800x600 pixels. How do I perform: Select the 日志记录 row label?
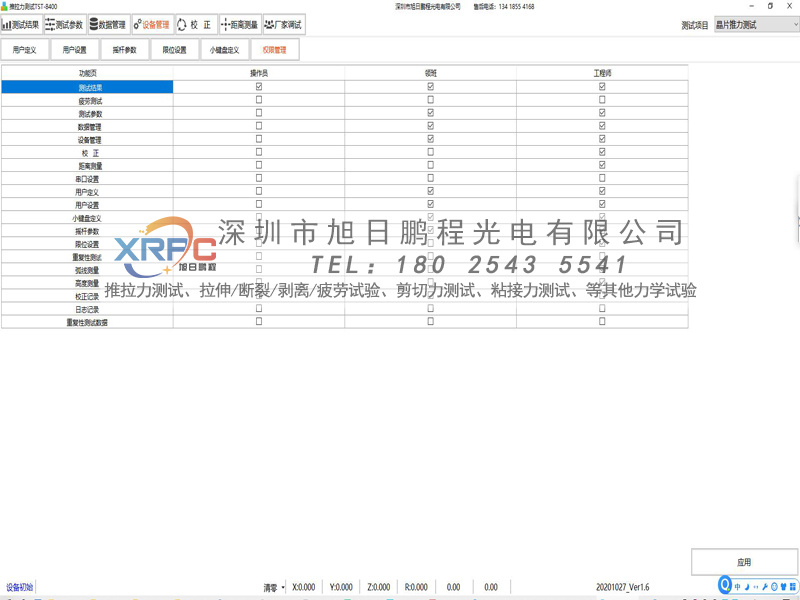[x=87, y=309]
